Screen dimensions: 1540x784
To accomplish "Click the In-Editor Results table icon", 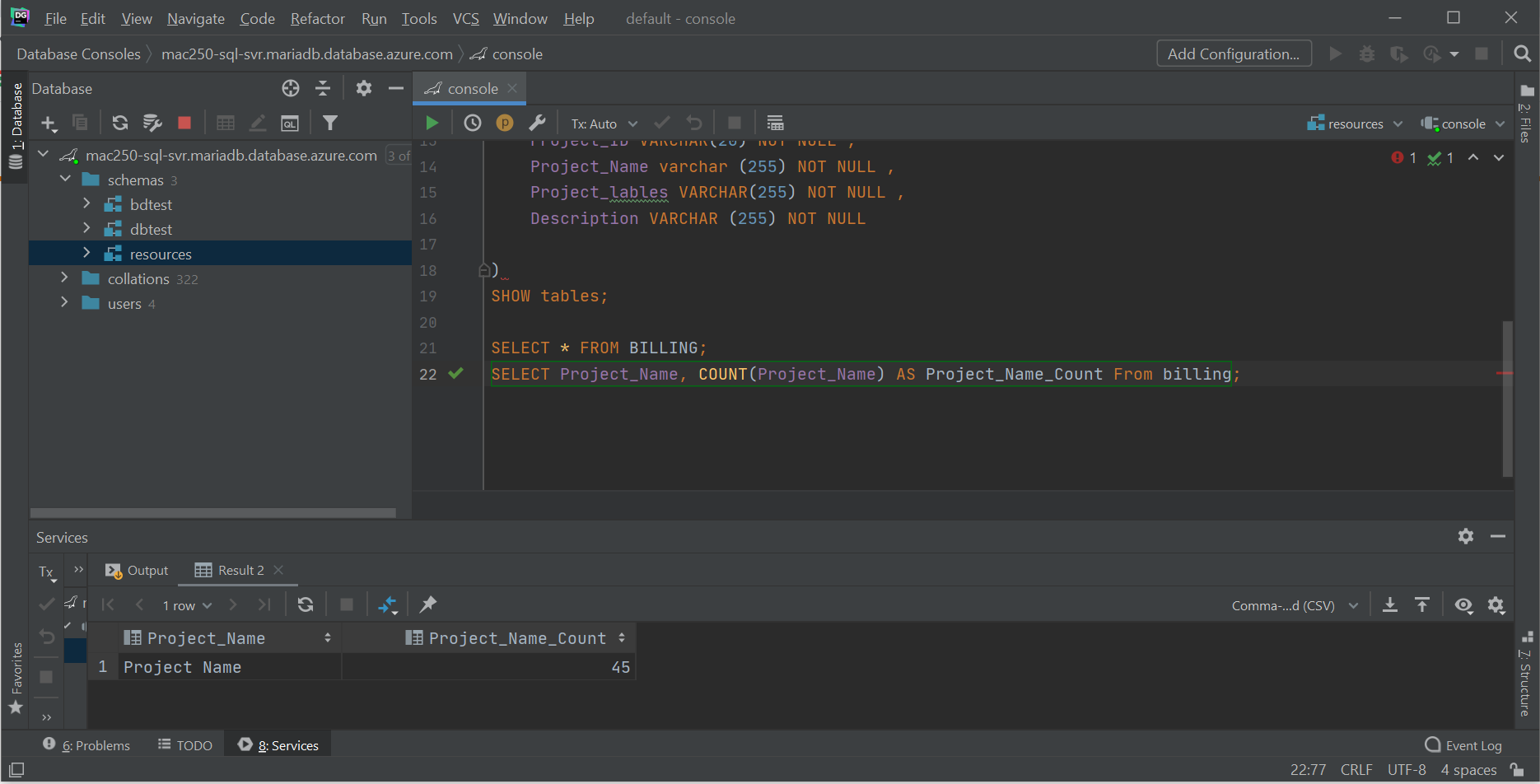I will click(775, 124).
